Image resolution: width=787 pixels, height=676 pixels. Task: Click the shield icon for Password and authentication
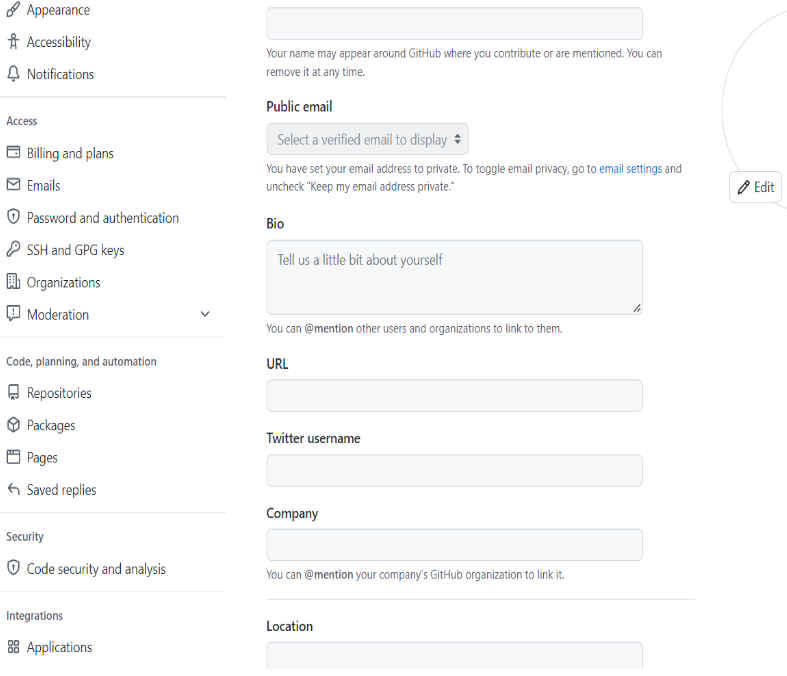tap(13, 217)
